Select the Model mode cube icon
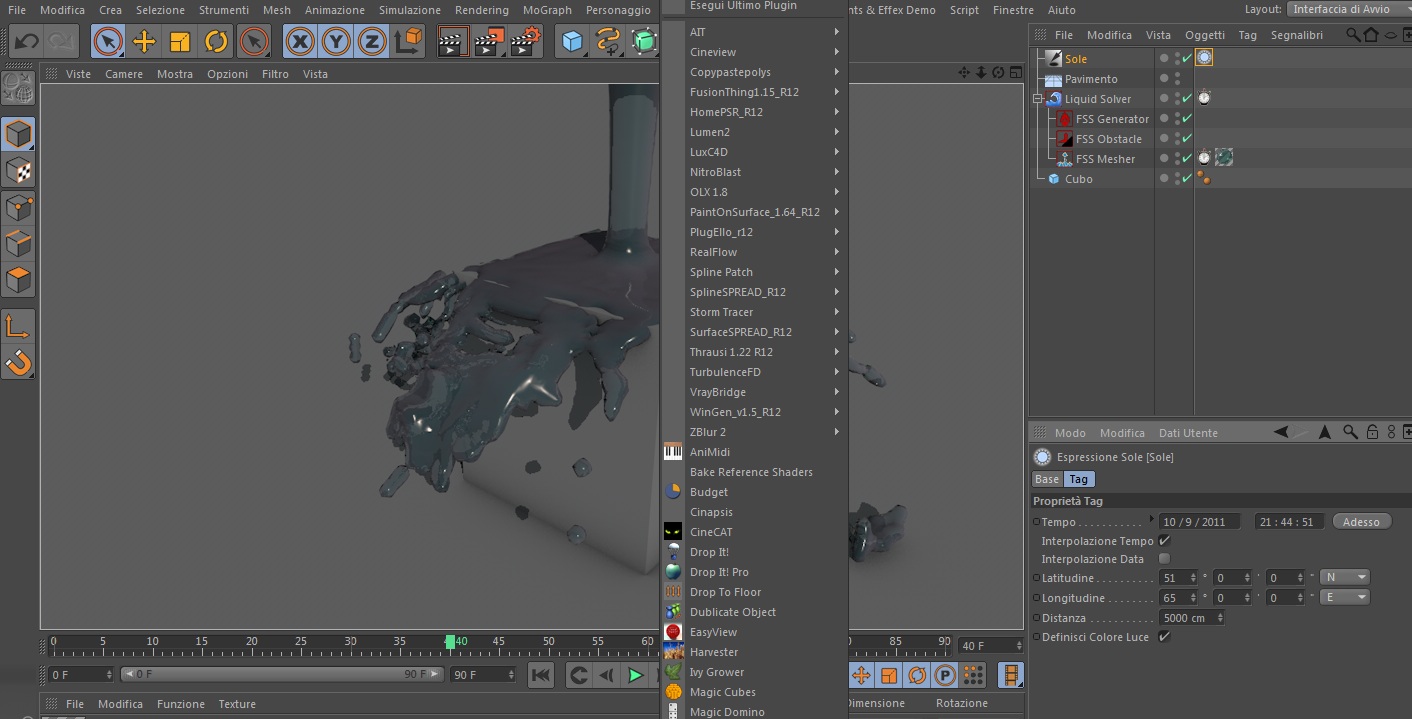1412x719 pixels. (x=18, y=133)
